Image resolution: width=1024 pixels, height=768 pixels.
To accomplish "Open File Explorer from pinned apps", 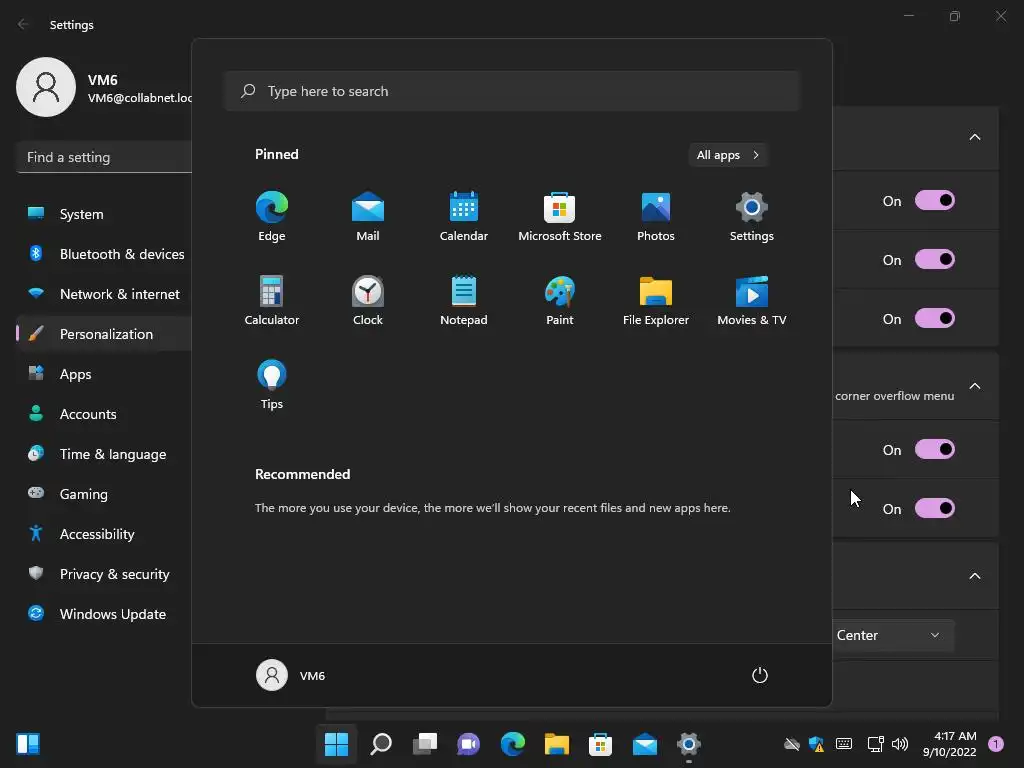I will (656, 300).
